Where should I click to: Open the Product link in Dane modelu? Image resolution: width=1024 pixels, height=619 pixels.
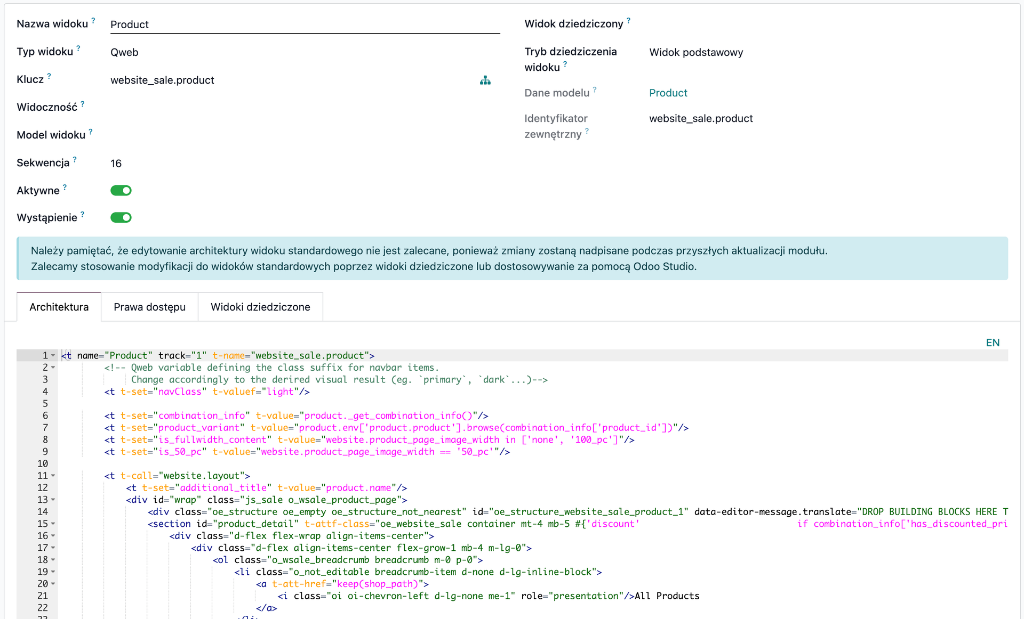(668, 93)
